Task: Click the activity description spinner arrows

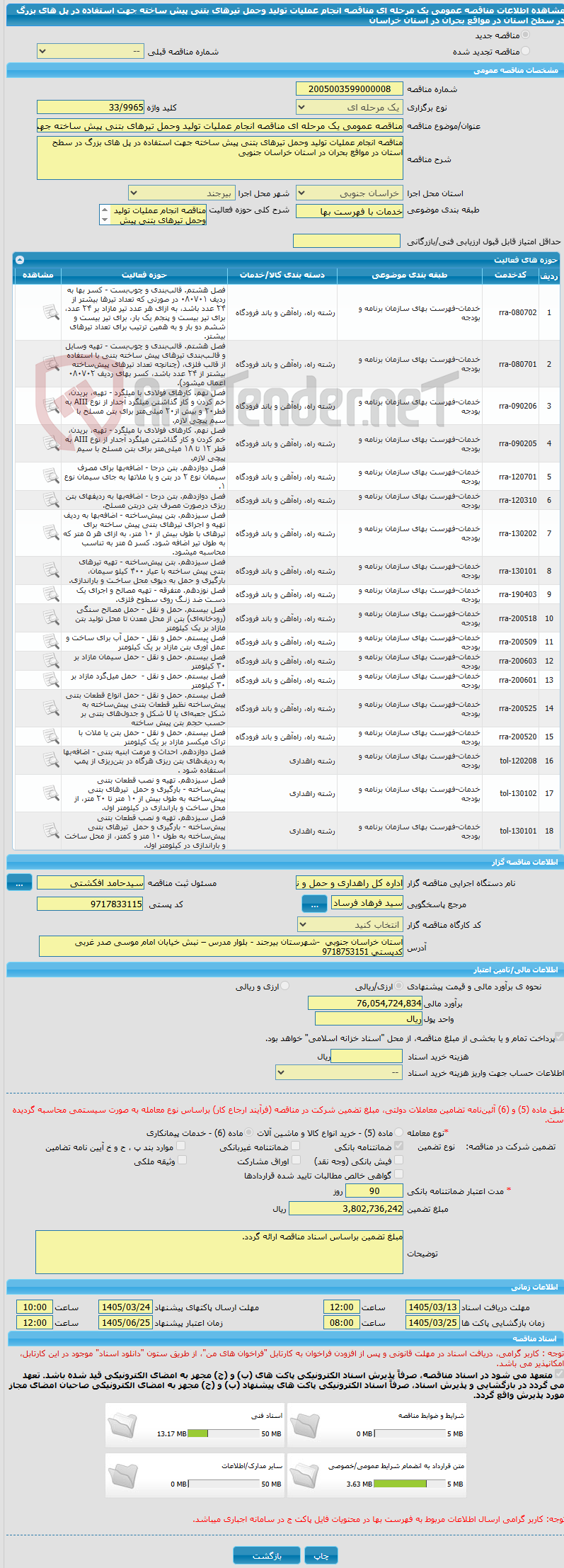Action: pyautogui.click(x=105, y=215)
